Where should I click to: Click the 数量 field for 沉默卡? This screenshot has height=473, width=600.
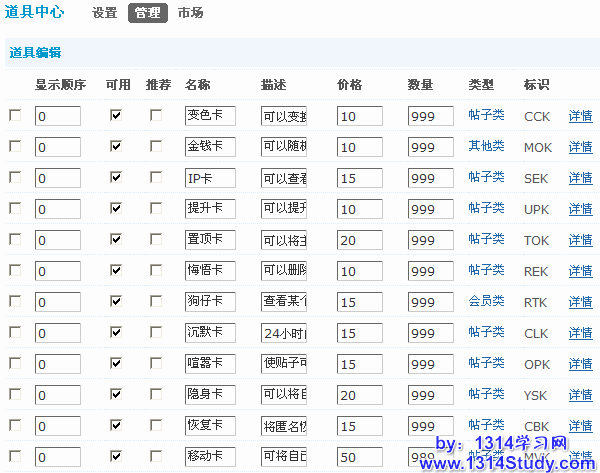click(431, 334)
